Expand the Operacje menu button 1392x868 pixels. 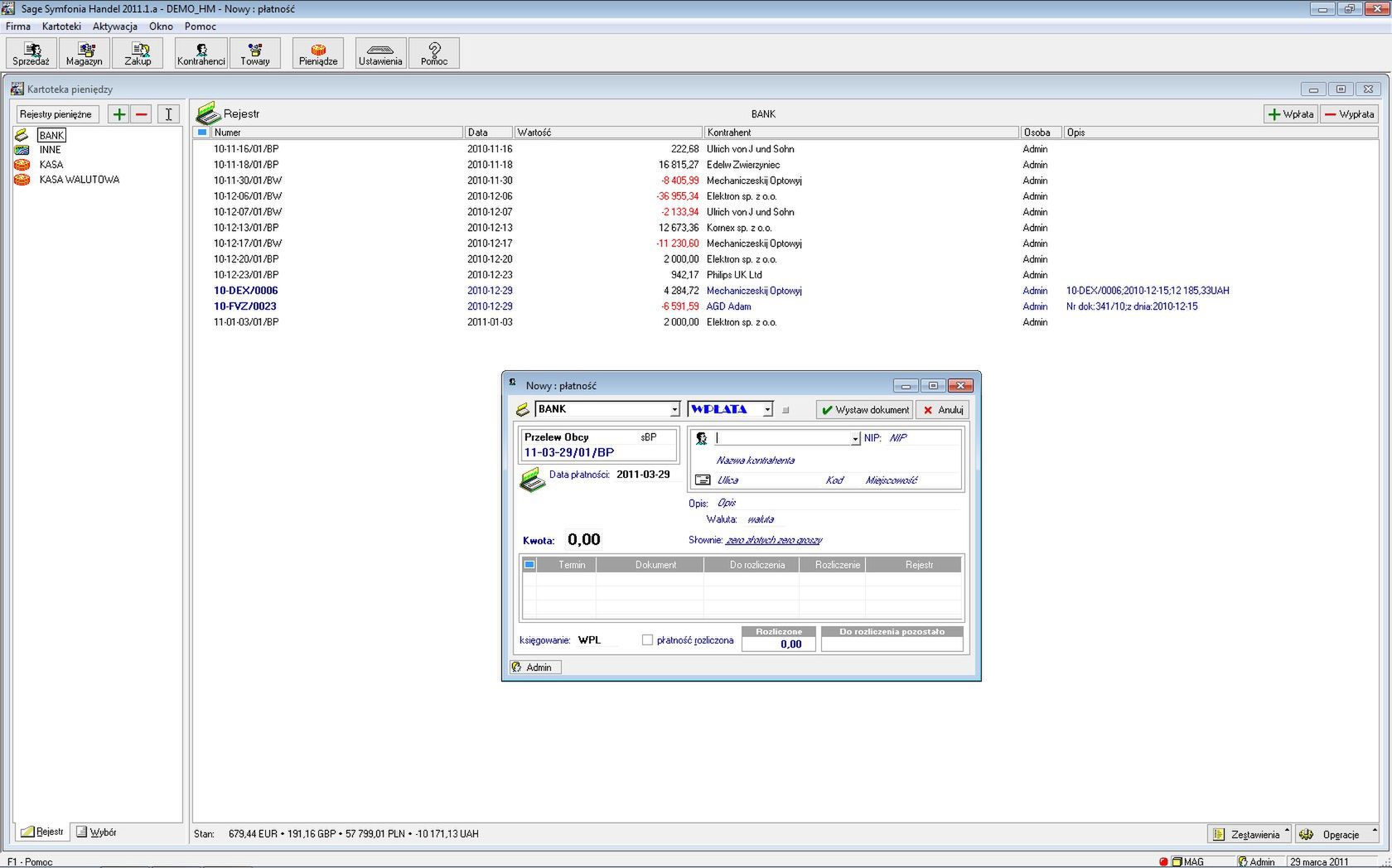pos(1336,834)
